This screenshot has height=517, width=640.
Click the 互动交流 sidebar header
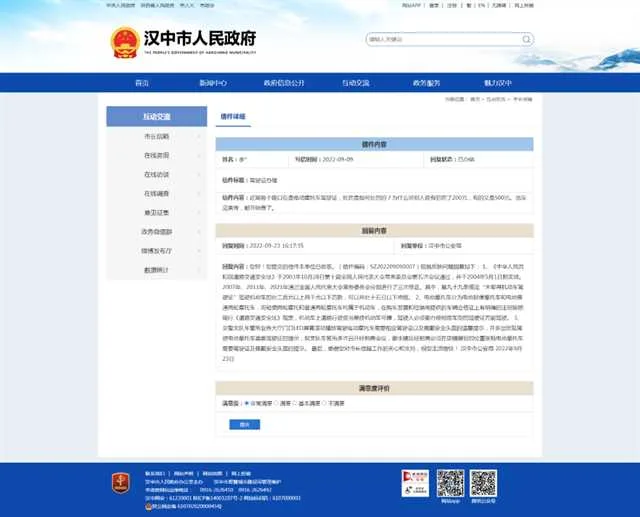(x=157, y=117)
